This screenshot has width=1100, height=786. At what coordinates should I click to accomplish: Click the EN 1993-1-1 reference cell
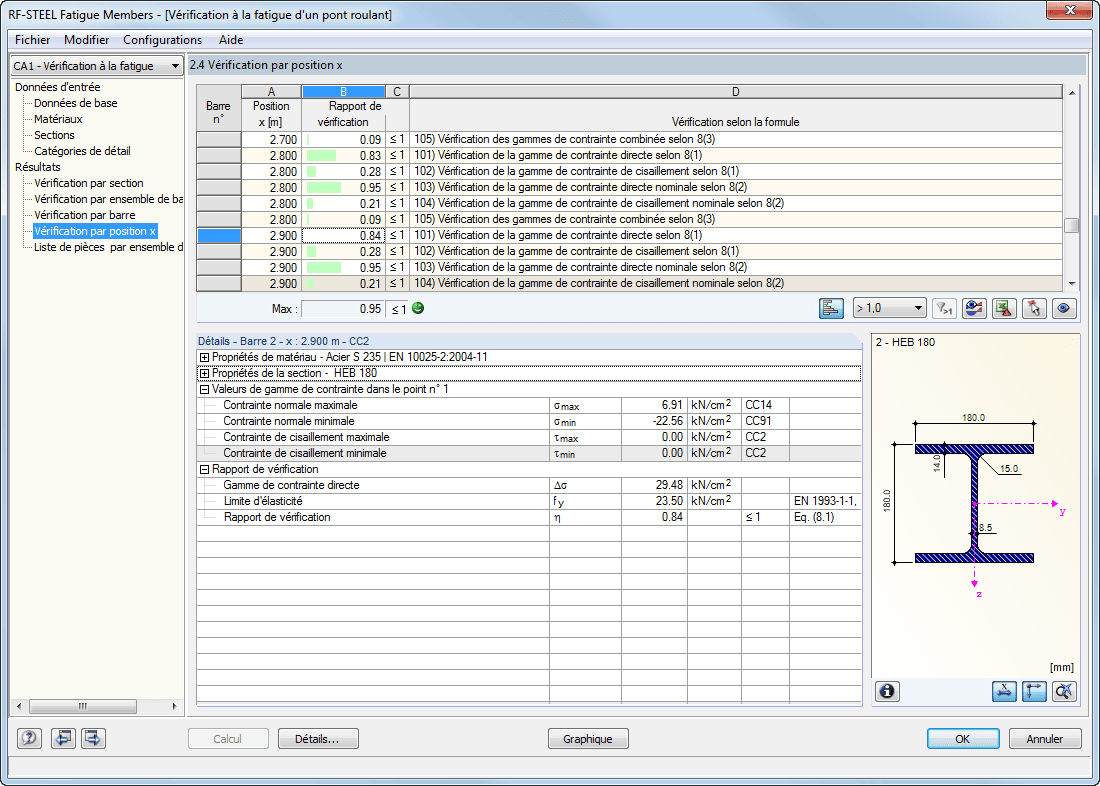[825, 501]
